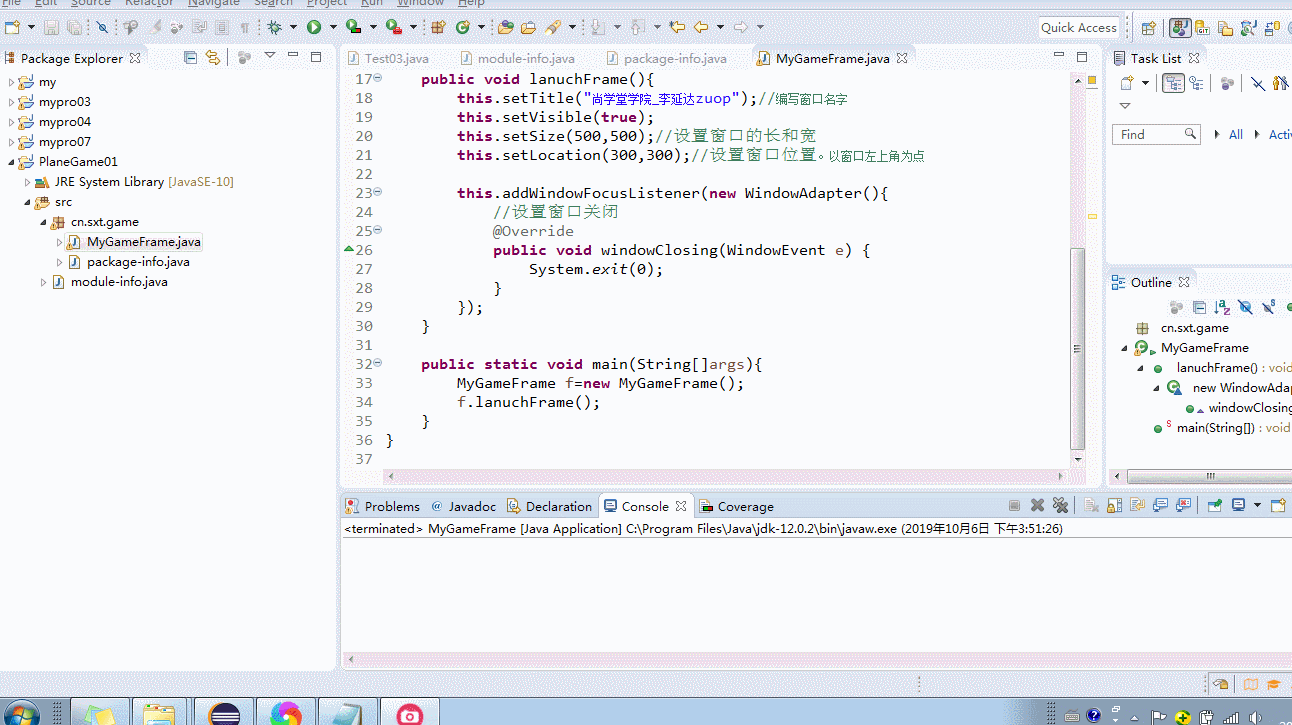1292x725 pixels.
Task: Click Remove All Terminated Launches icon
Action: click(1061, 506)
